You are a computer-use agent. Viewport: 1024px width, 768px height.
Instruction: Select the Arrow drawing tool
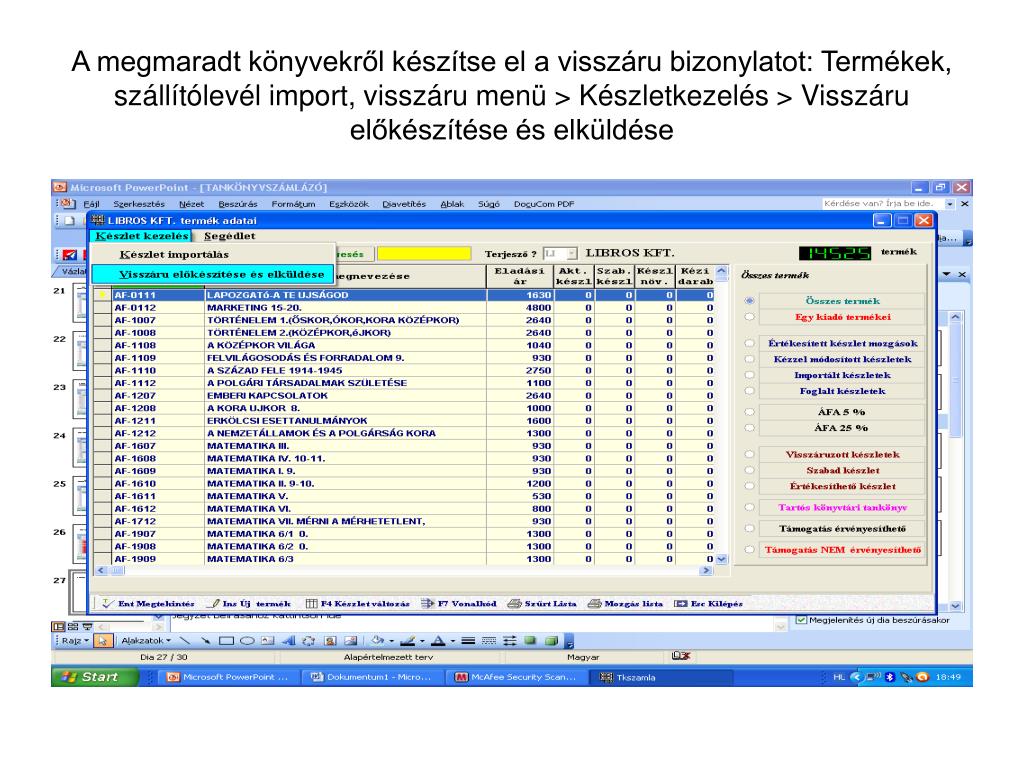point(206,641)
